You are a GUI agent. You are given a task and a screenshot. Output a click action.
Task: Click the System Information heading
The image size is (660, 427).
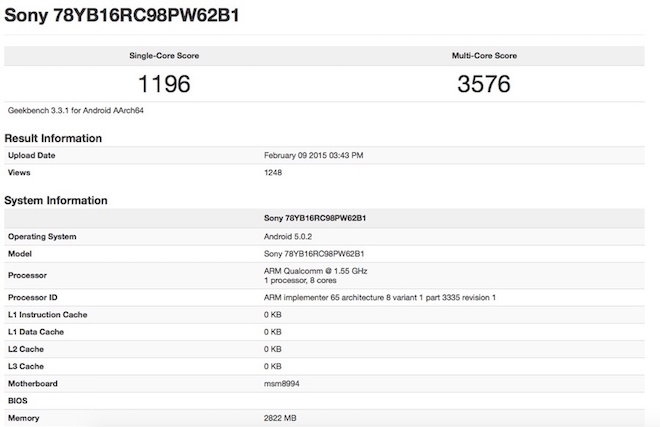pyautogui.click(x=56, y=200)
